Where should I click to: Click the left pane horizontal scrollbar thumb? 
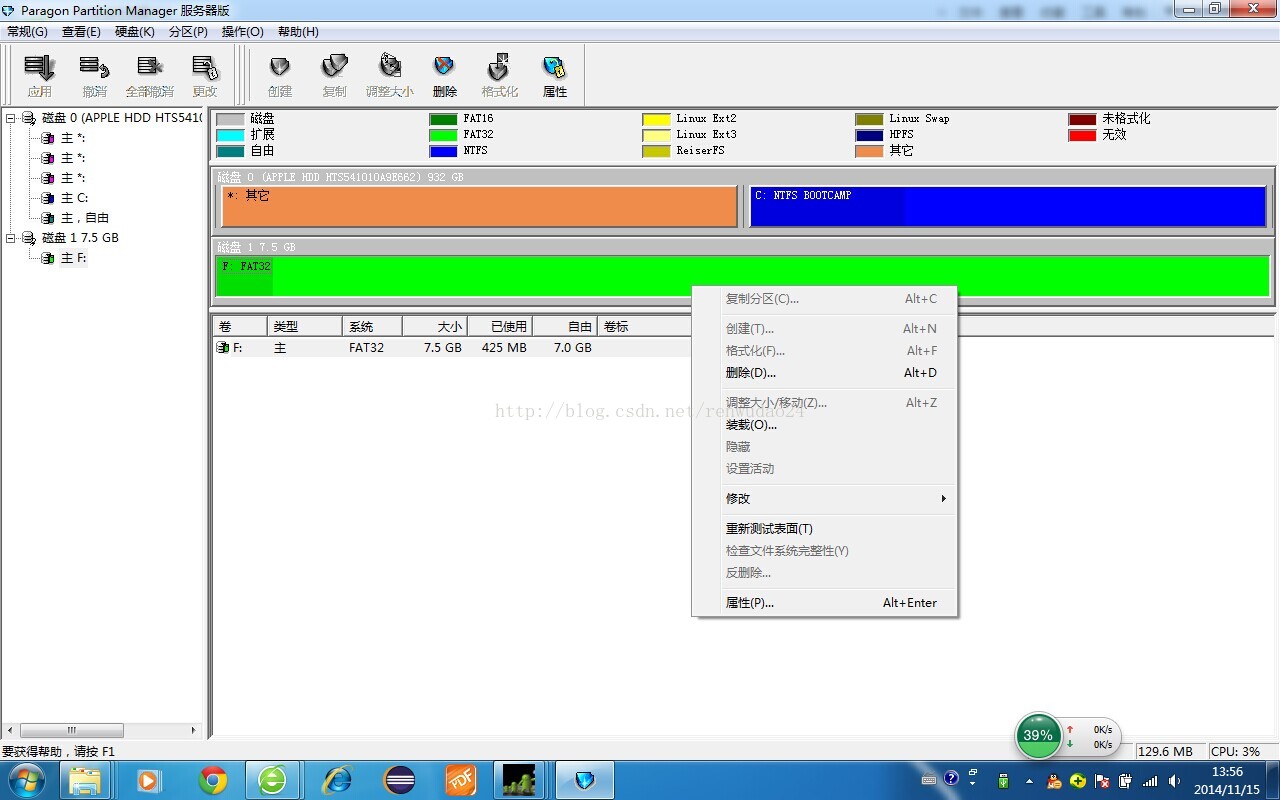click(x=72, y=731)
